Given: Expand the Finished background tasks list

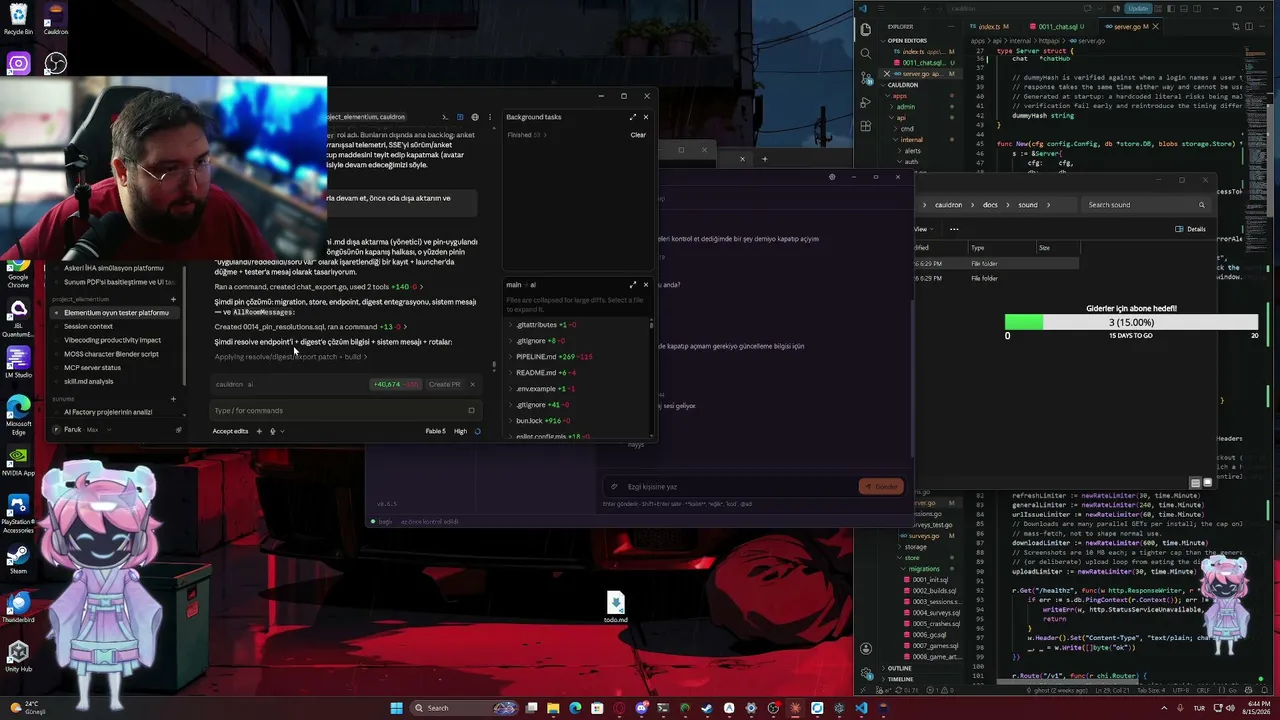Looking at the screenshot, I should [x=526, y=135].
